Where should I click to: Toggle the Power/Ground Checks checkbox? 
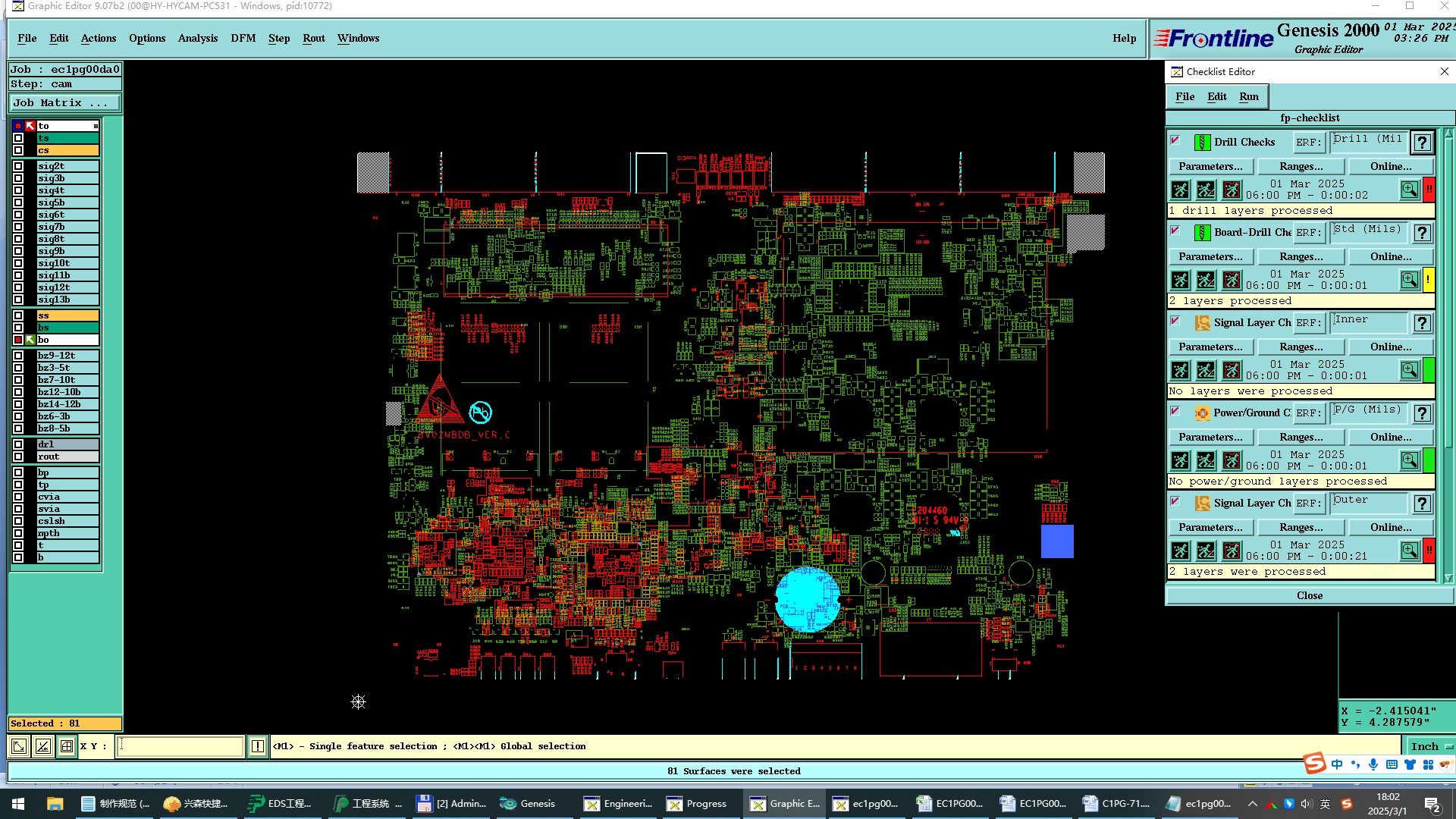click(1175, 411)
